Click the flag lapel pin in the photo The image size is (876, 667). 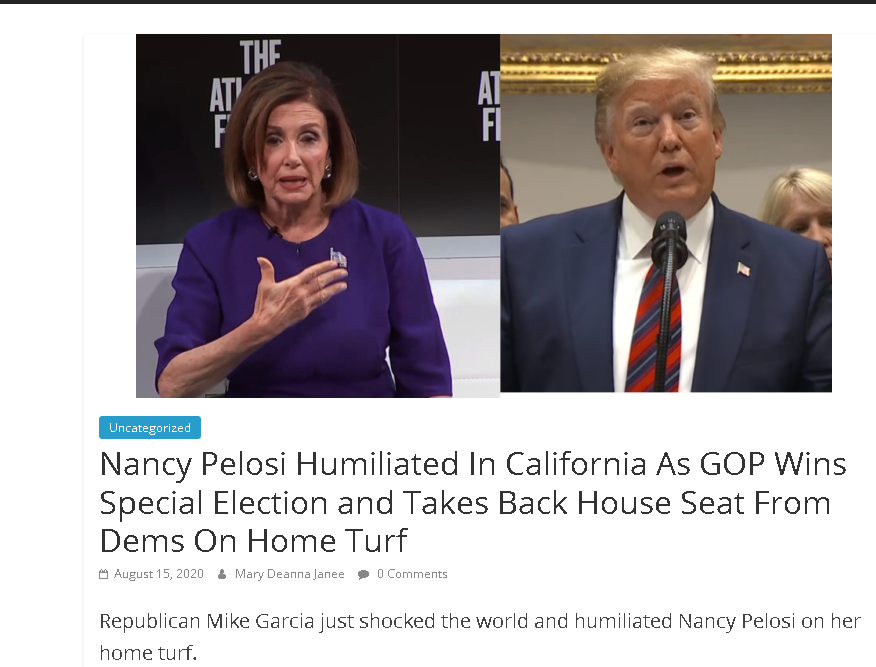[743, 268]
